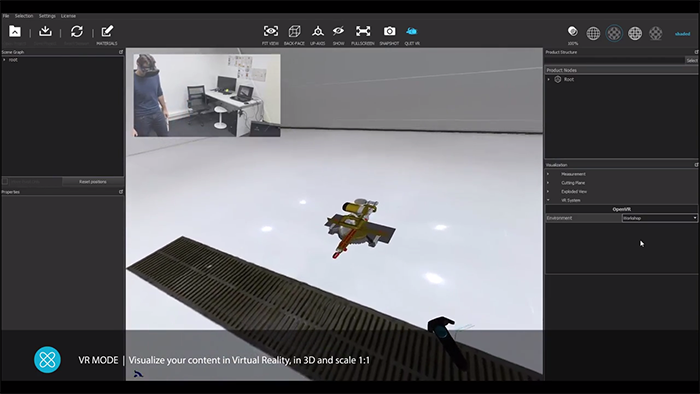Enter Fullscreen mode via toolbar icon

pos(362,31)
